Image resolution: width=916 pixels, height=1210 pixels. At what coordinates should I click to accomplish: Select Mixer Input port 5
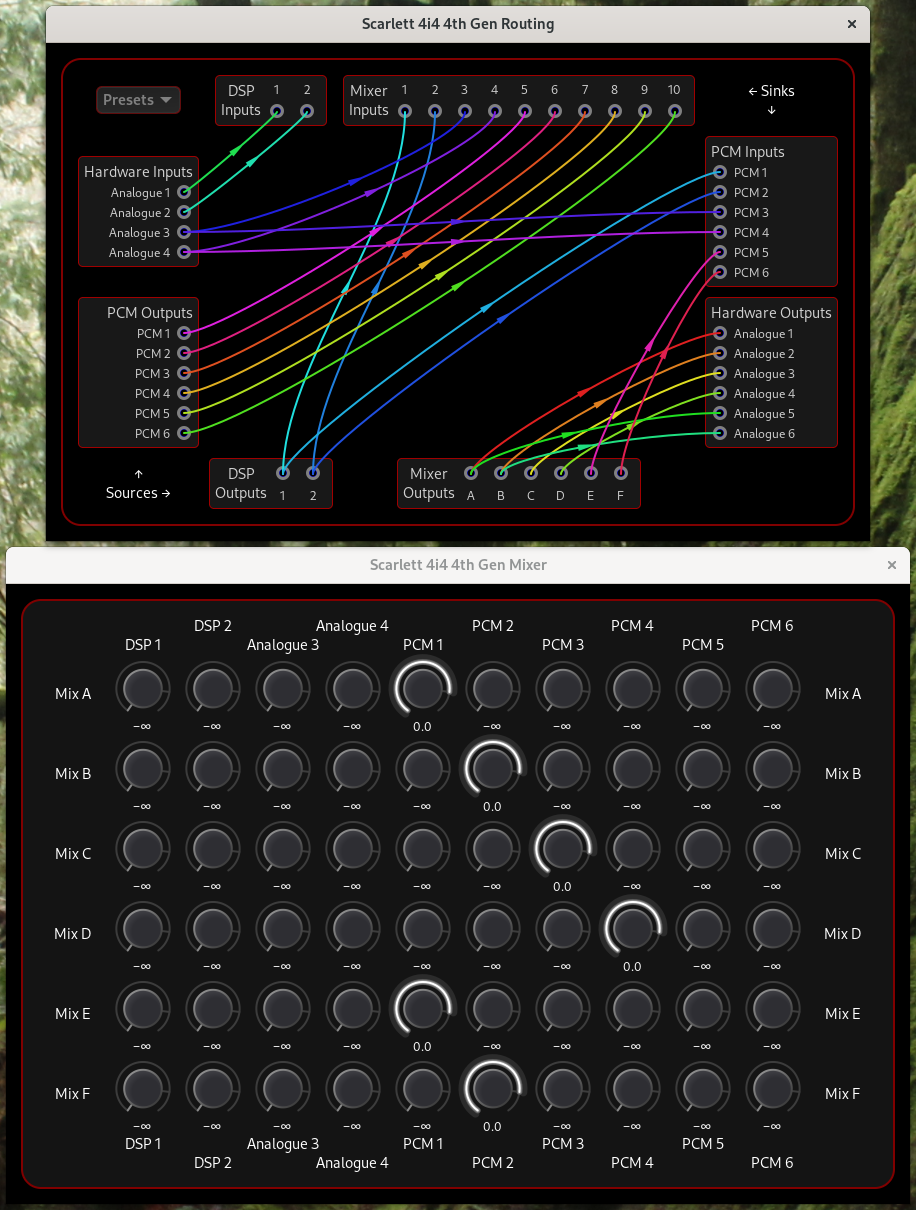(x=524, y=111)
